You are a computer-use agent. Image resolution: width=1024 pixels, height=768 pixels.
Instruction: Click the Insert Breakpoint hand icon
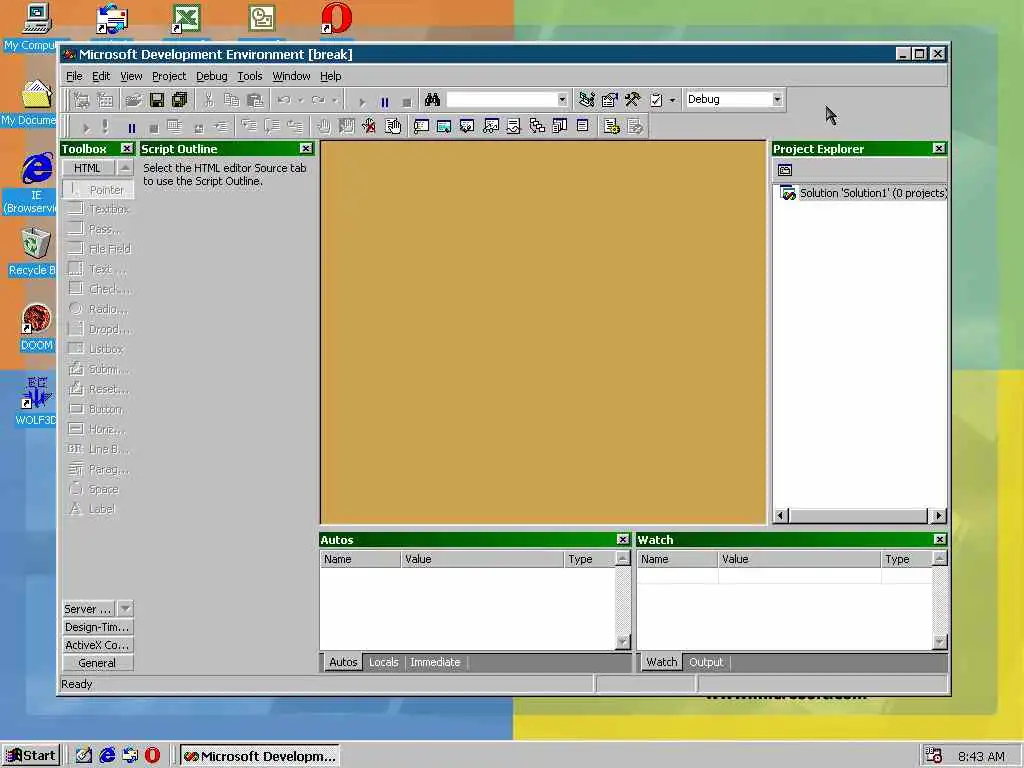point(323,127)
